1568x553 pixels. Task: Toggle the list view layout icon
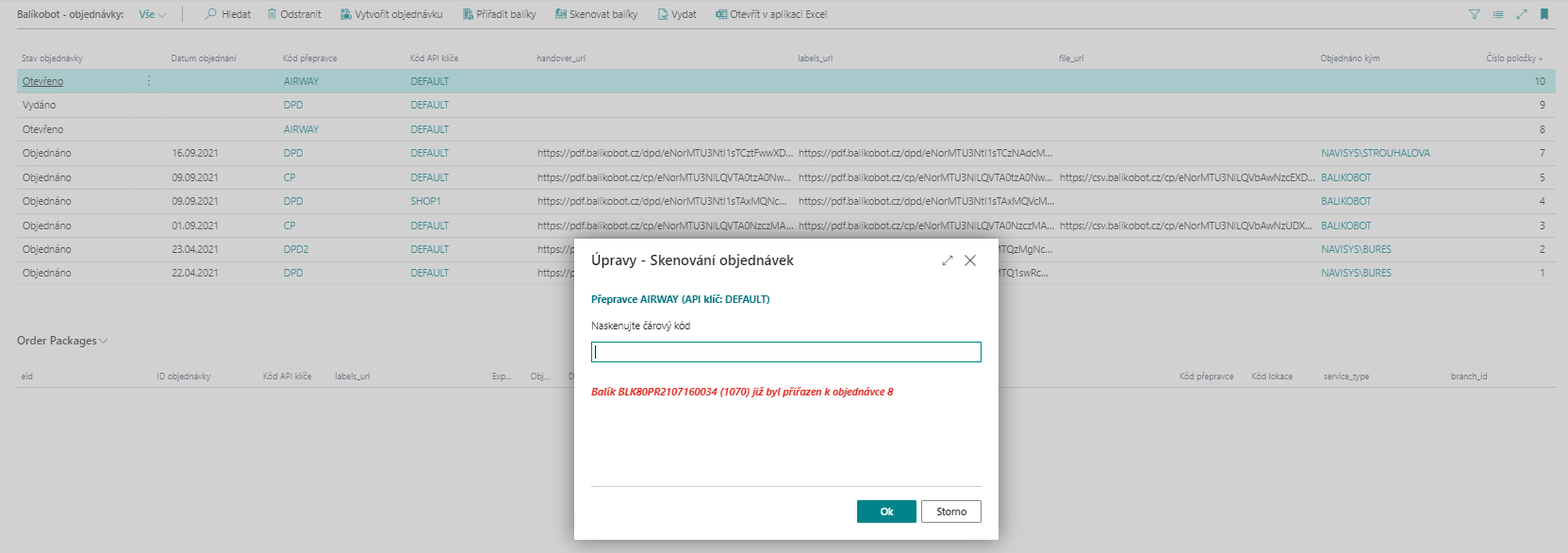[x=1498, y=14]
